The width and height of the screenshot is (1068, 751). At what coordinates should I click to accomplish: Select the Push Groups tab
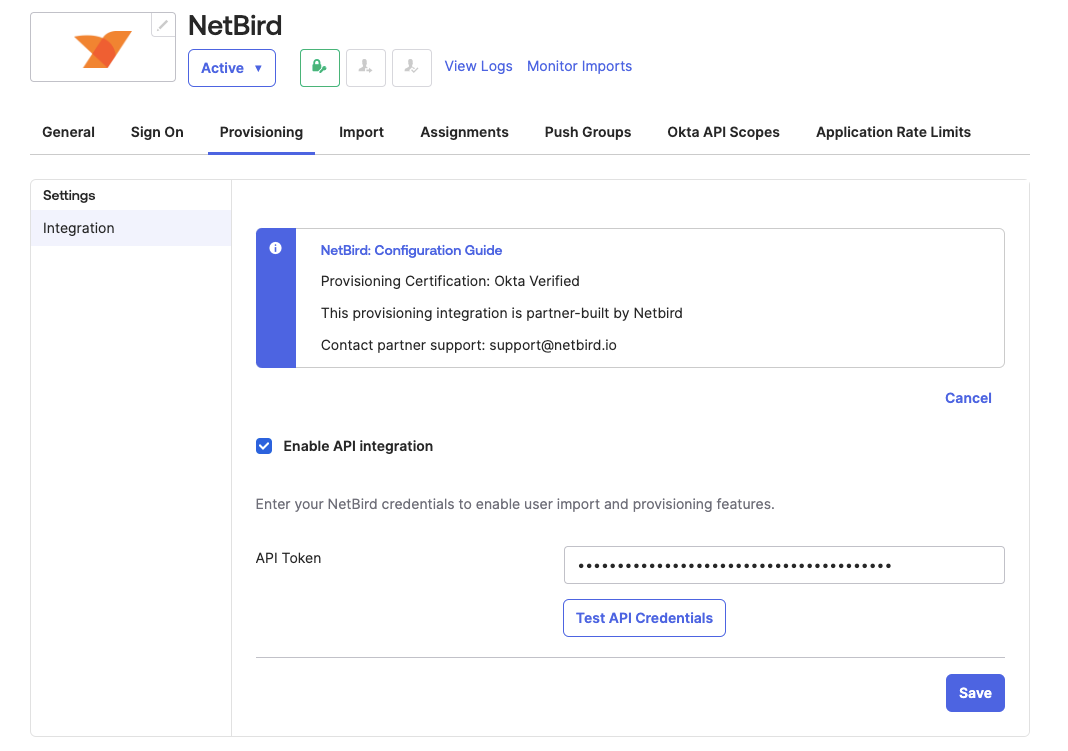(588, 132)
